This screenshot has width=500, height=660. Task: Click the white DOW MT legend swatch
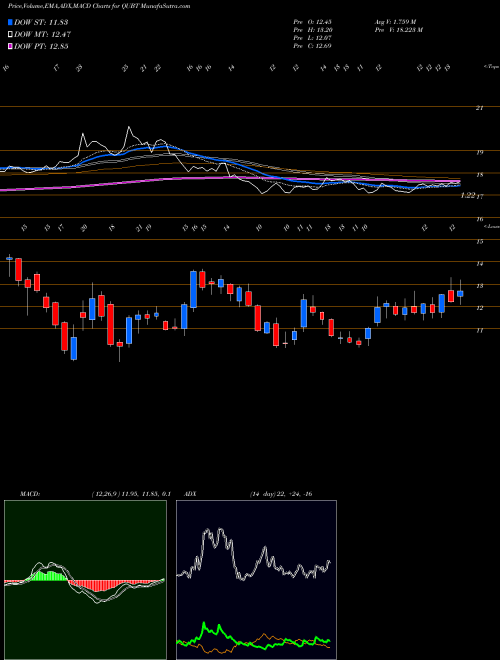coord(10,34)
